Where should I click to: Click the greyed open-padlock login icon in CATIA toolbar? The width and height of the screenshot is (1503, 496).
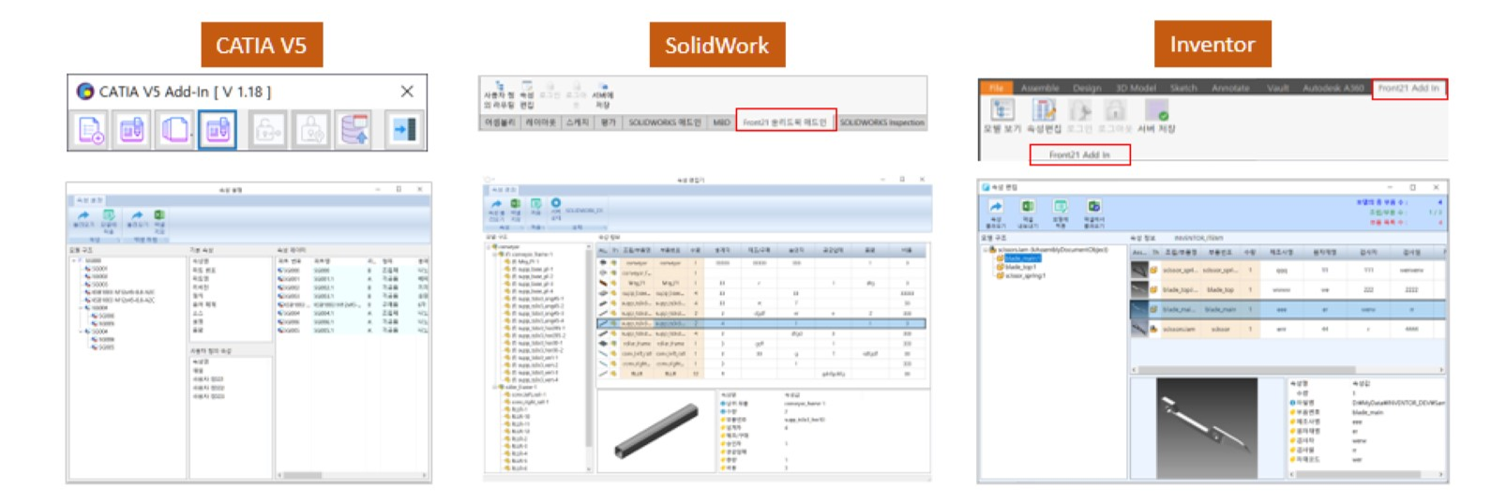coord(266,130)
